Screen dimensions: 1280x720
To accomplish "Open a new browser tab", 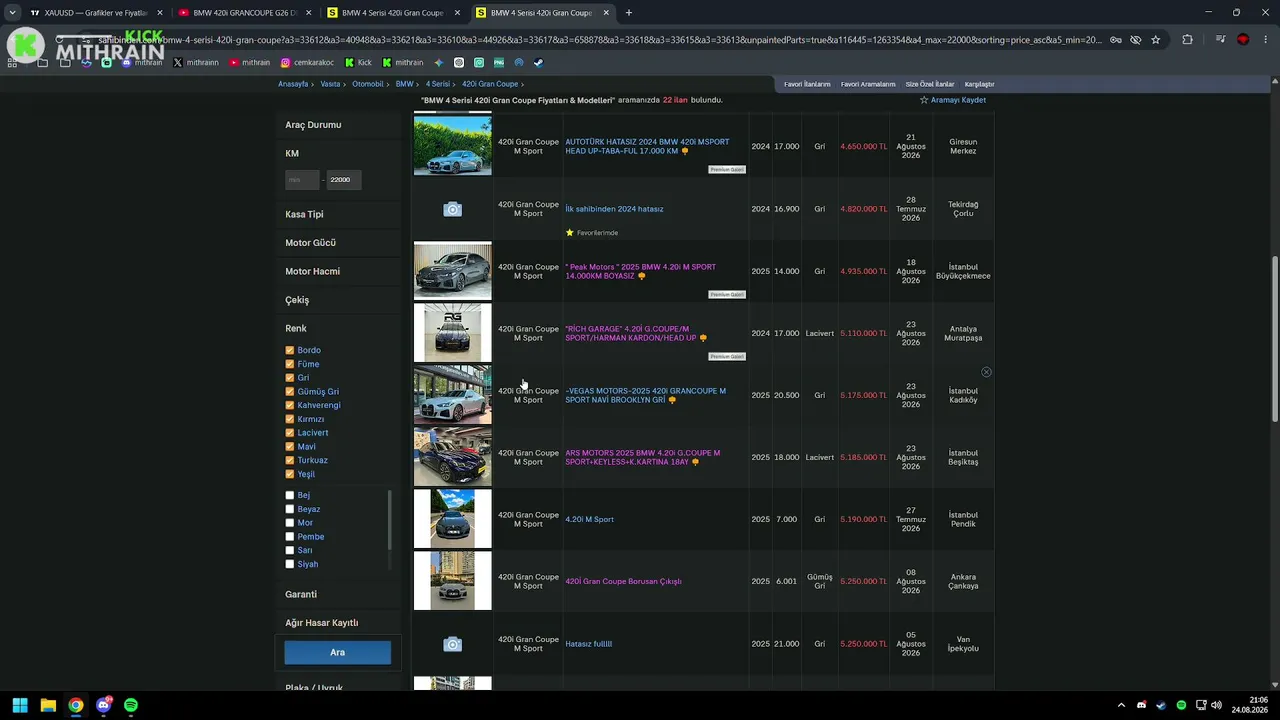I will click(629, 13).
